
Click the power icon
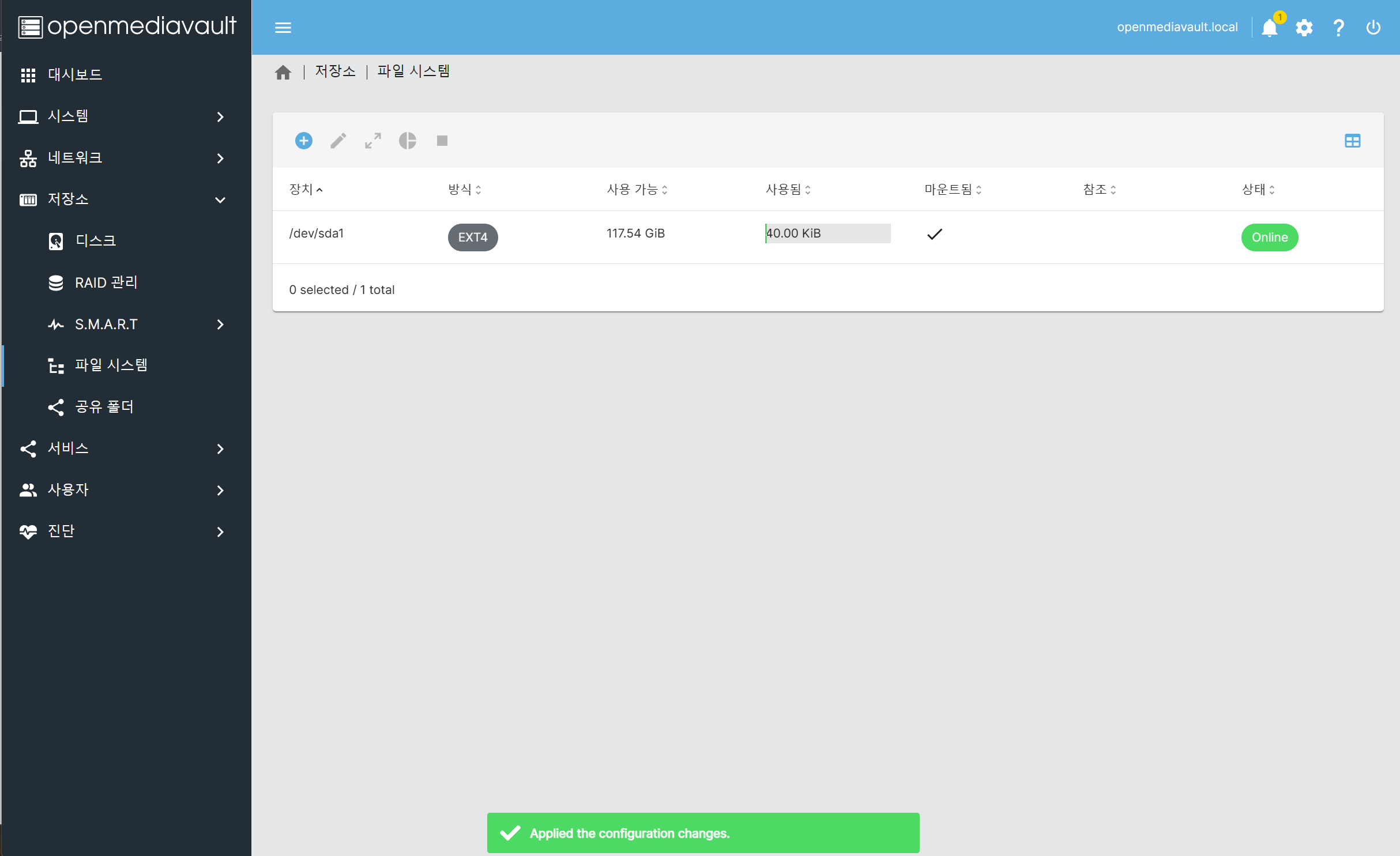point(1373,28)
